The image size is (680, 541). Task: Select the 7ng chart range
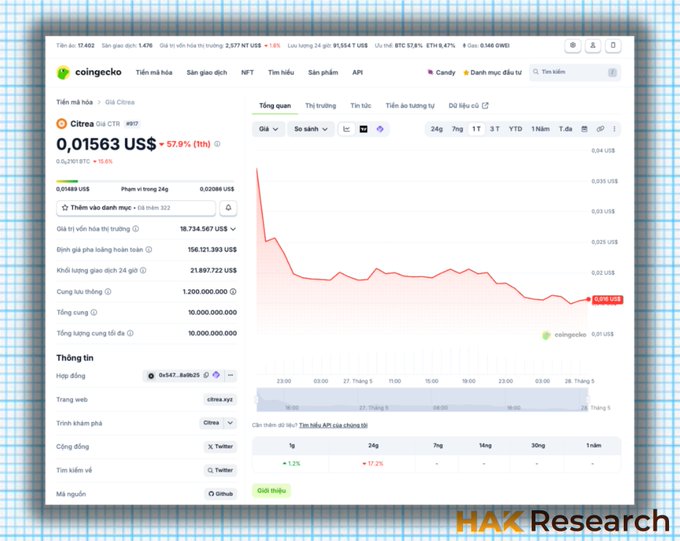pos(458,129)
